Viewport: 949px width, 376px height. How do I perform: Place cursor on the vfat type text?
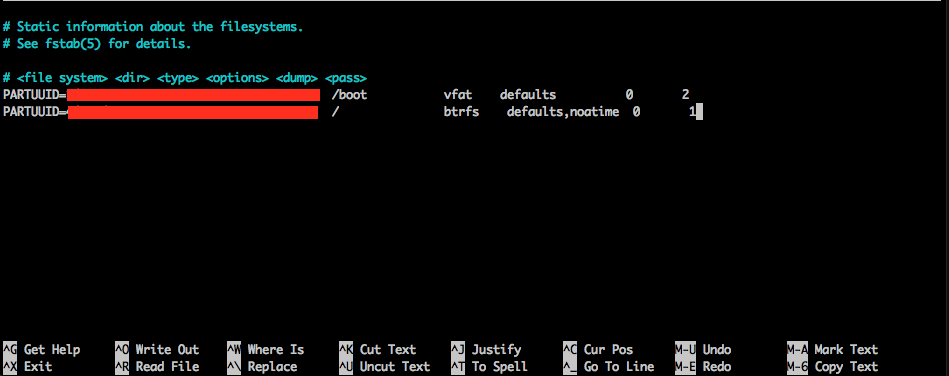[458, 94]
